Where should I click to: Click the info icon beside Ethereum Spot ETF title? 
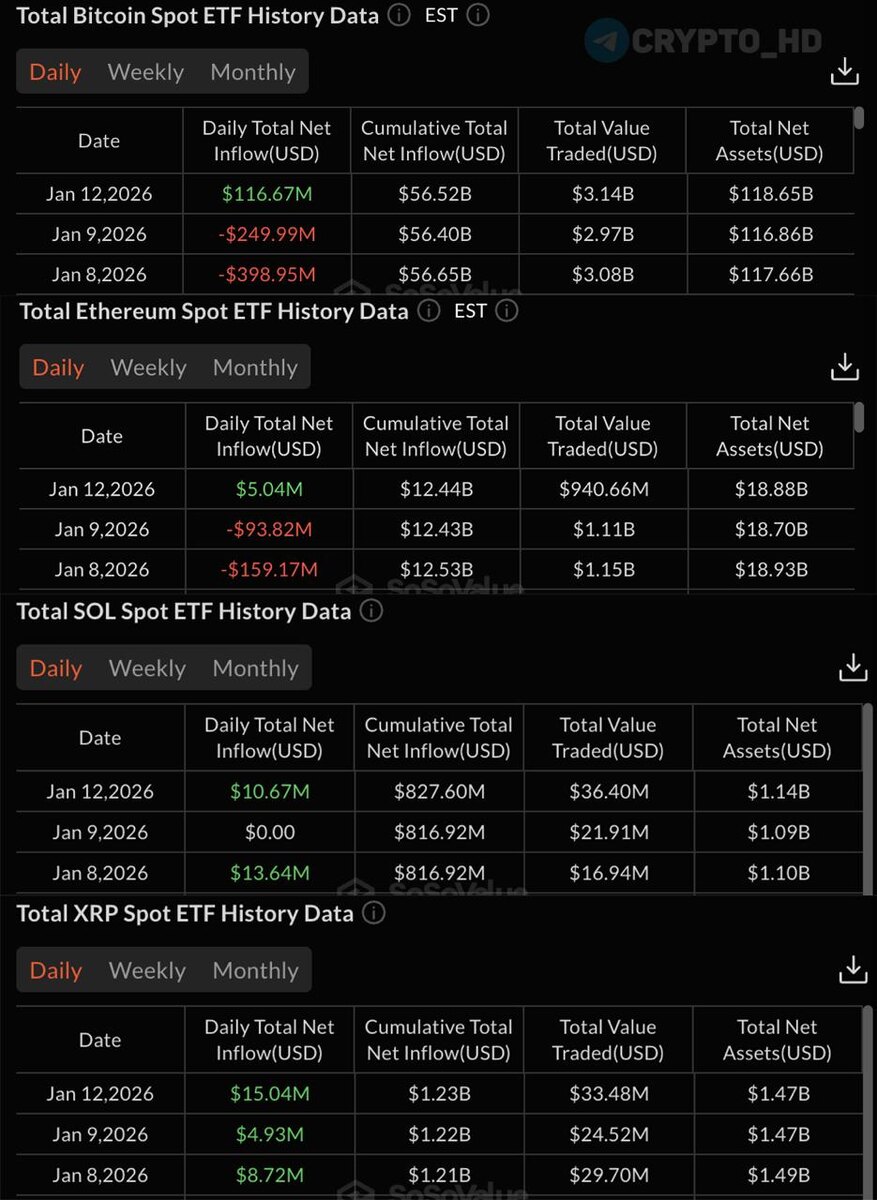[428, 311]
